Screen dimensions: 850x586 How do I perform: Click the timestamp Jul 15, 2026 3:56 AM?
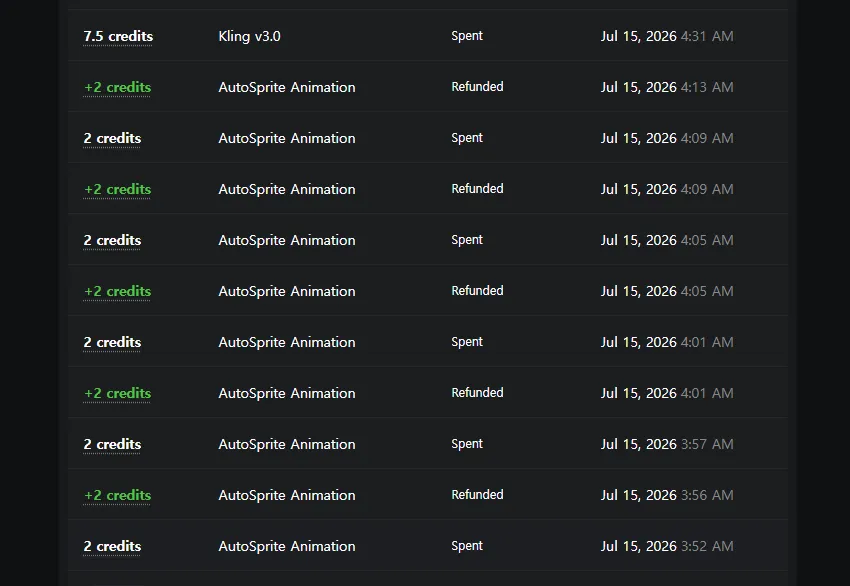click(x=667, y=495)
